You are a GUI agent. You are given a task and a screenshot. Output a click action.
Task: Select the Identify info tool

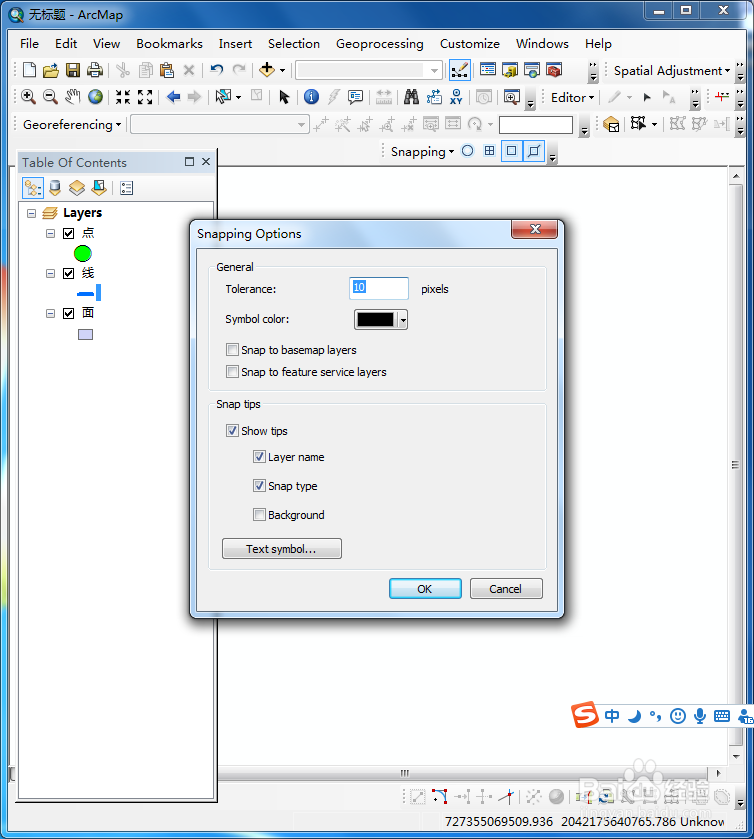tap(311, 97)
